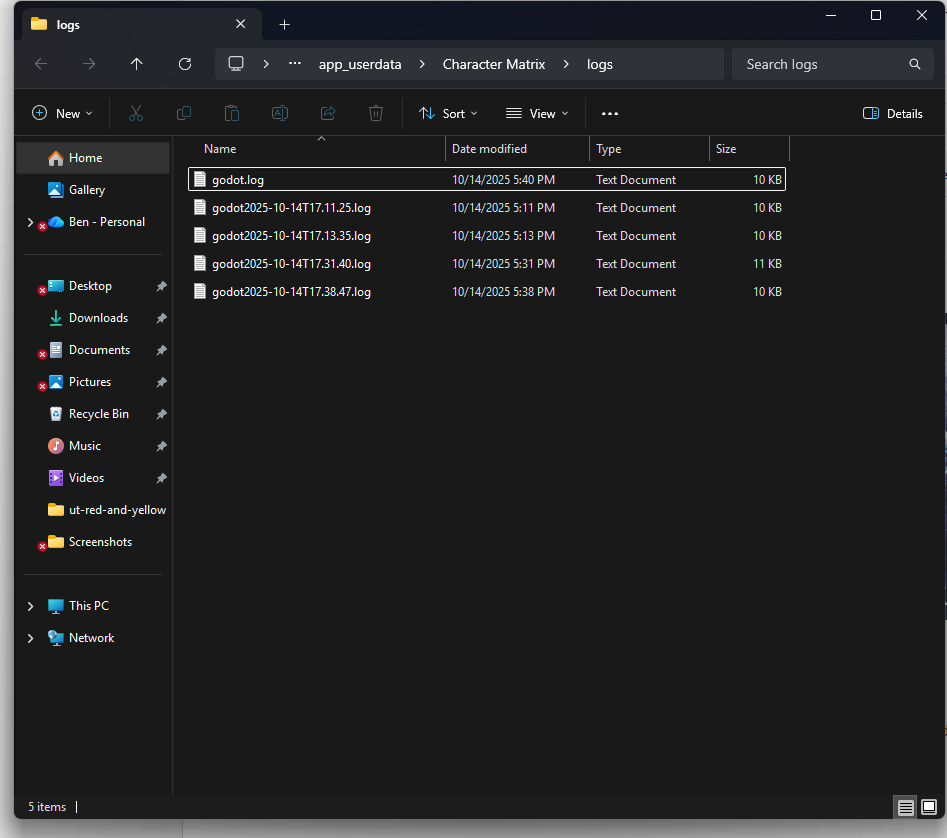Open the Sort dropdown menu
Screen dimensions: 947x838
click(x=448, y=114)
